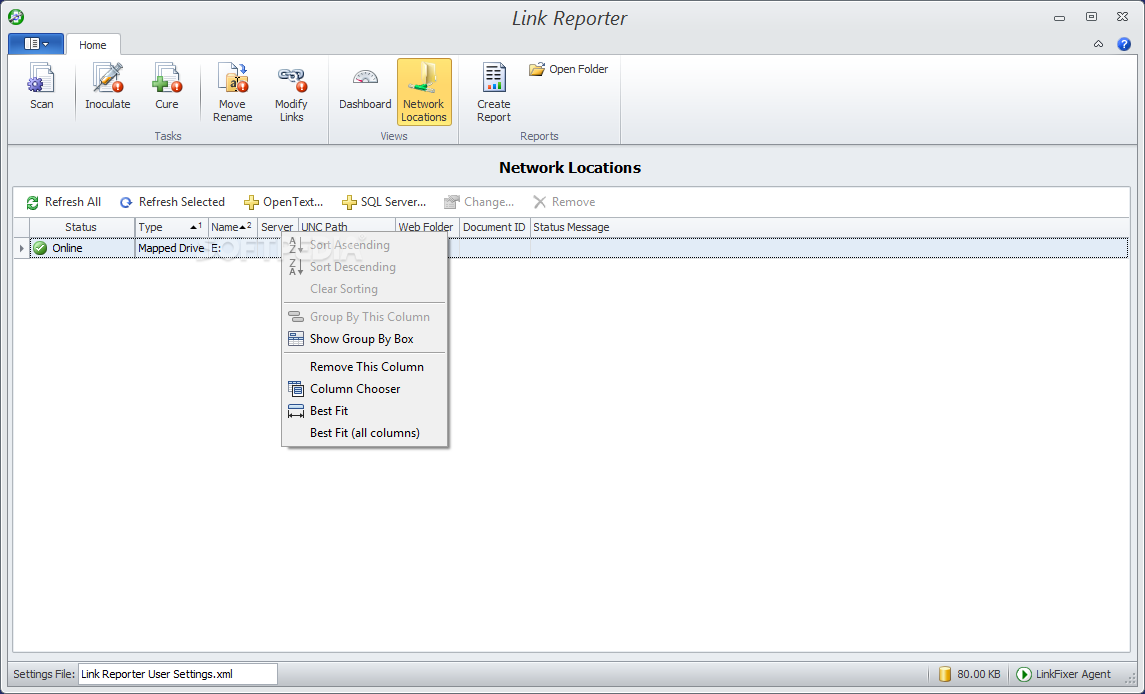Click the Status column header
This screenshot has height=694, width=1145.
click(x=82, y=227)
